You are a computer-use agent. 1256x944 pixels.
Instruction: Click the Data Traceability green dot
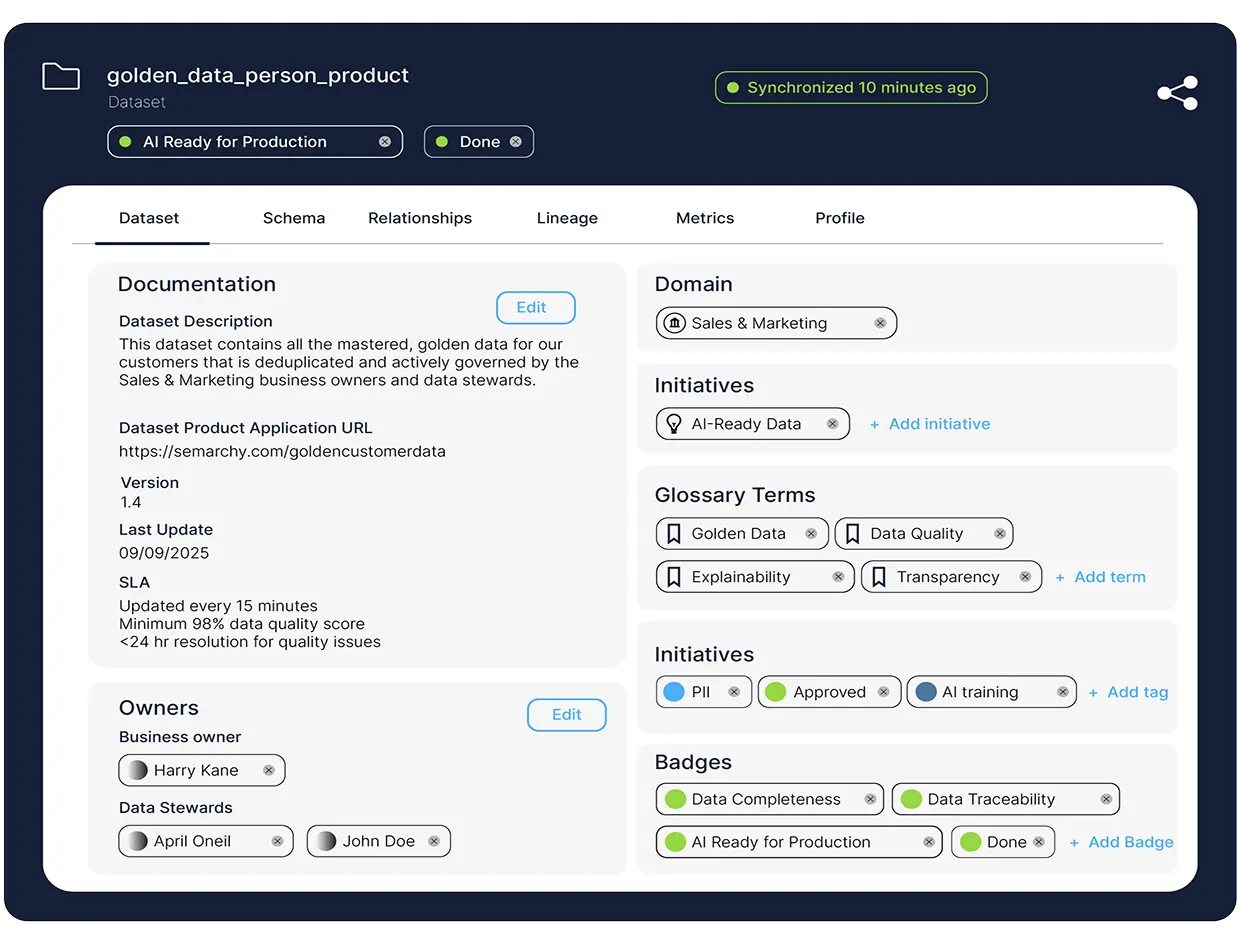coord(911,799)
